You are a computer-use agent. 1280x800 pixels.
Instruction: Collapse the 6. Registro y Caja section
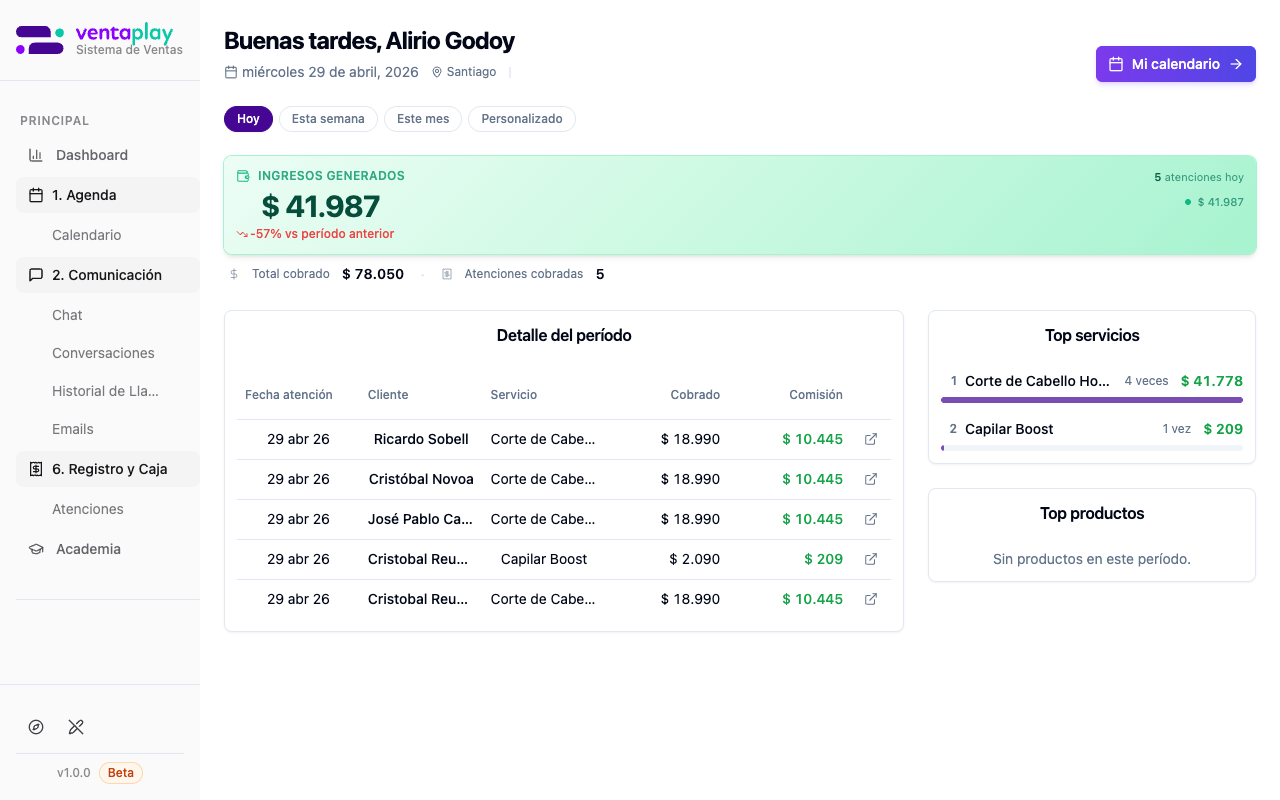coord(108,469)
